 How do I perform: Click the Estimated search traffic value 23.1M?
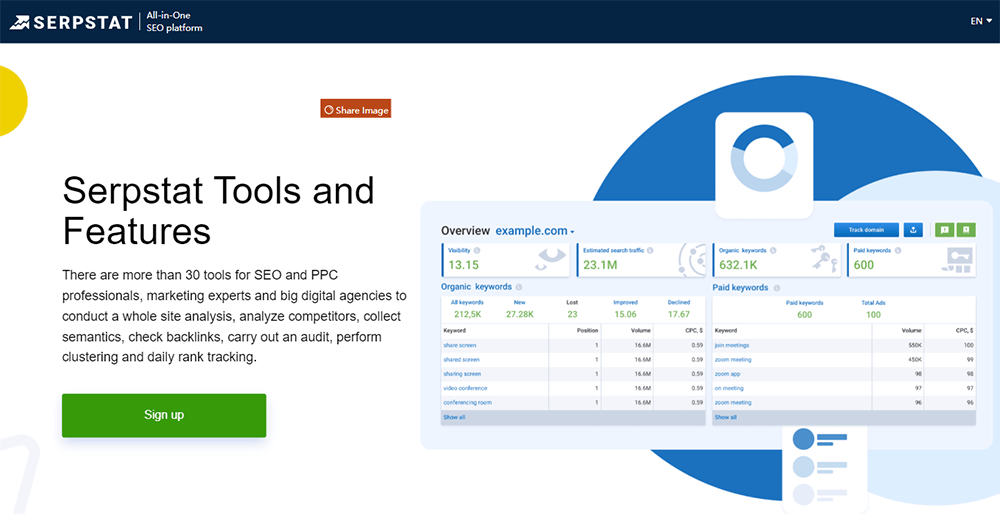click(x=600, y=265)
